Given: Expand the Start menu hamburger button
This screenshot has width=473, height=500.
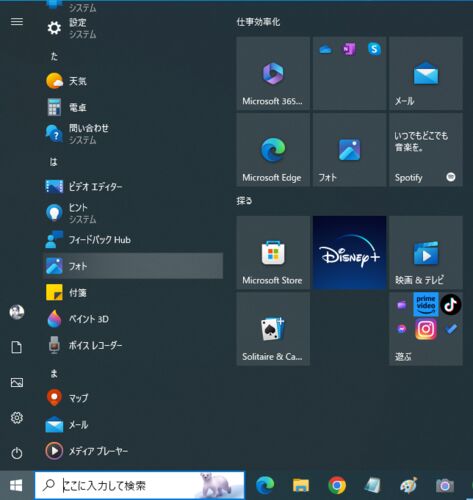Looking at the screenshot, I should [x=17, y=22].
